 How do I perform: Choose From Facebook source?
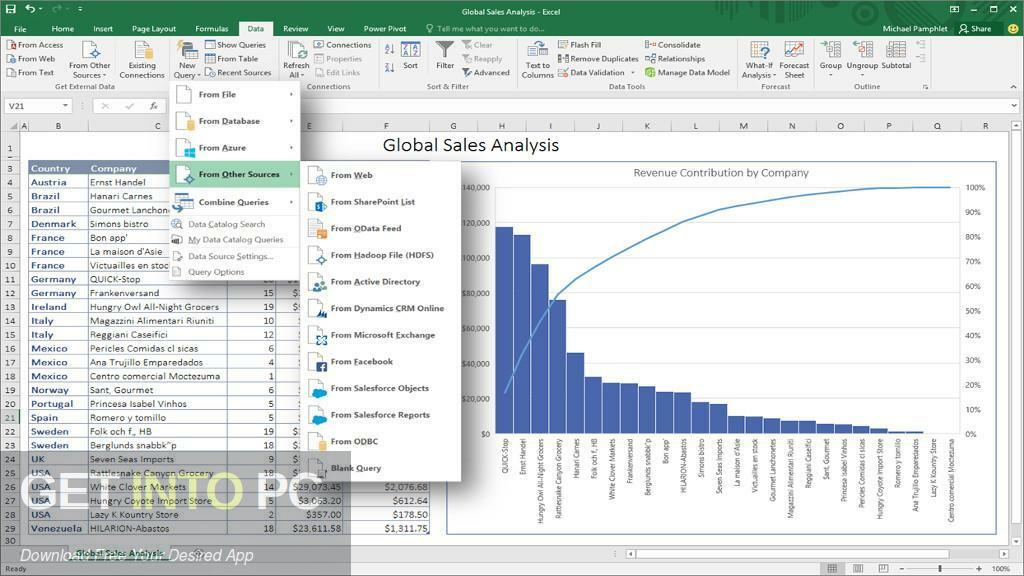(382, 362)
